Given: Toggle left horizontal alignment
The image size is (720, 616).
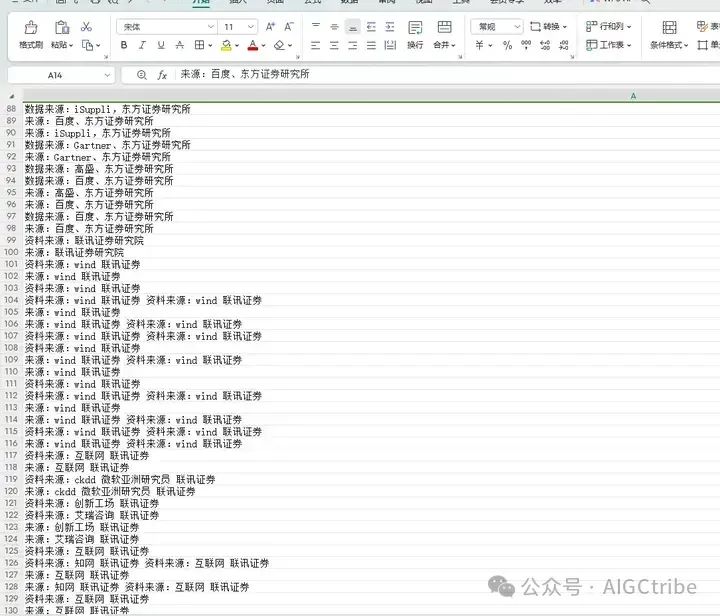Looking at the screenshot, I should [x=315, y=45].
